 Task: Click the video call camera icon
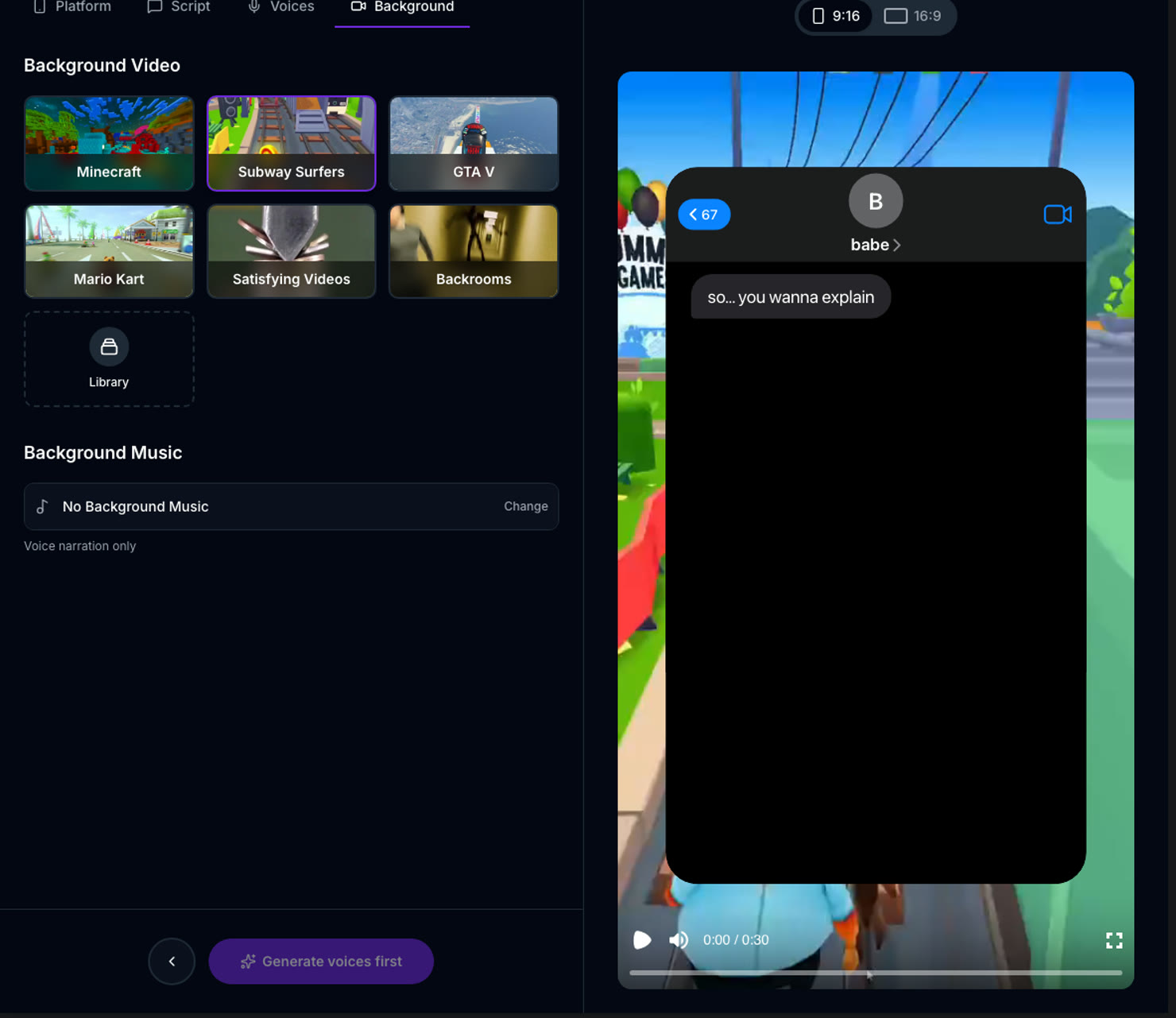click(x=1058, y=215)
